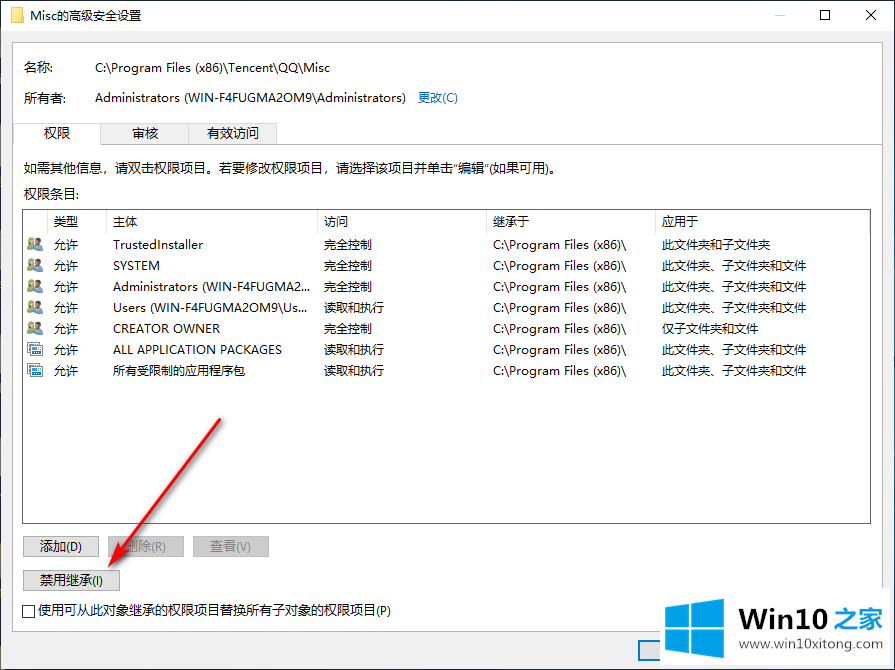Click the 所有受限制的应用程序包 row's package icon
This screenshot has height=670, width=895.
pyautogui.click(x=35, y=370)
